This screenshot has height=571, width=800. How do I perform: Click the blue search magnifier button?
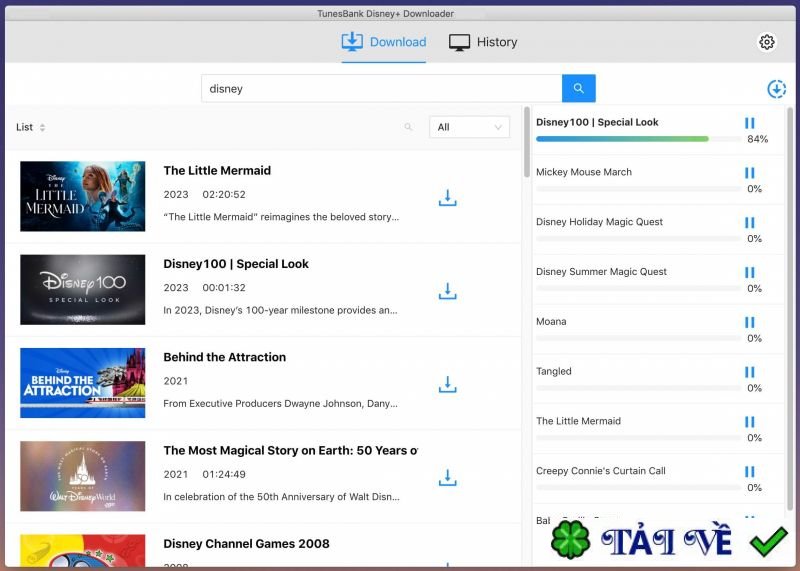coord(578,88)
